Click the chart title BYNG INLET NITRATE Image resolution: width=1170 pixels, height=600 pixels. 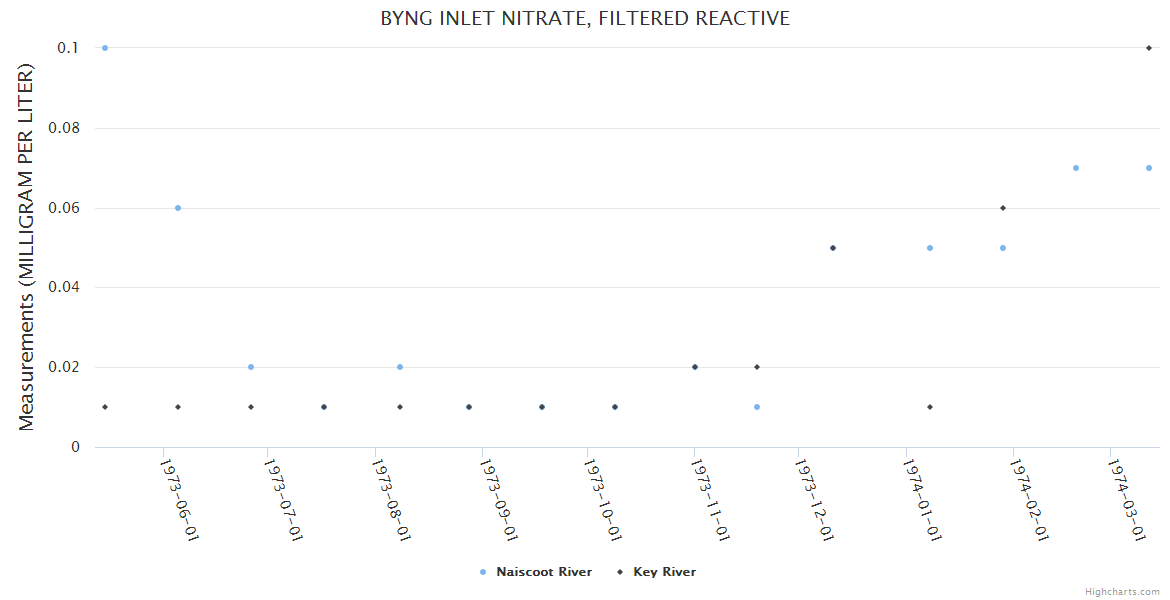(x=585, y=19)
